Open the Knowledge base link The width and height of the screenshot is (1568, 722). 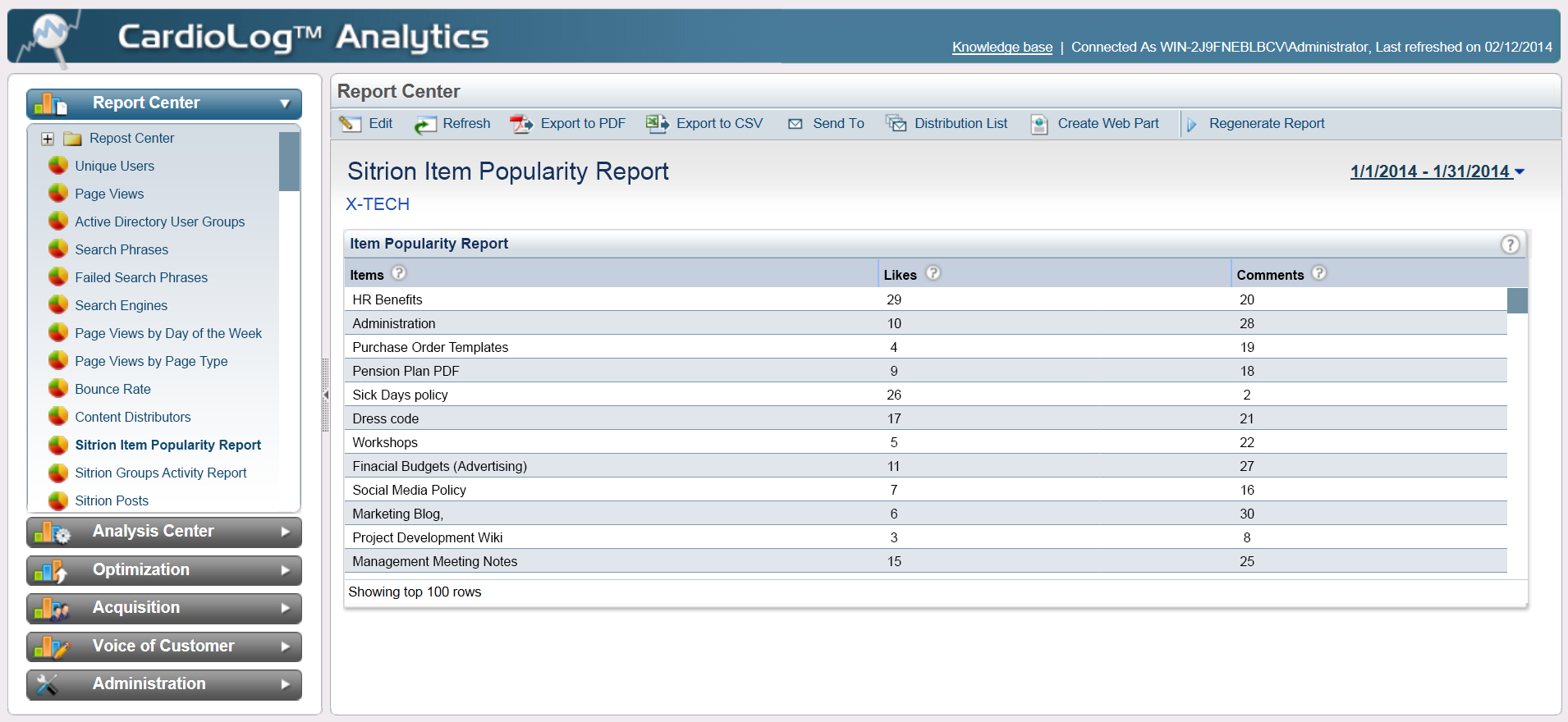[1002, 47]
